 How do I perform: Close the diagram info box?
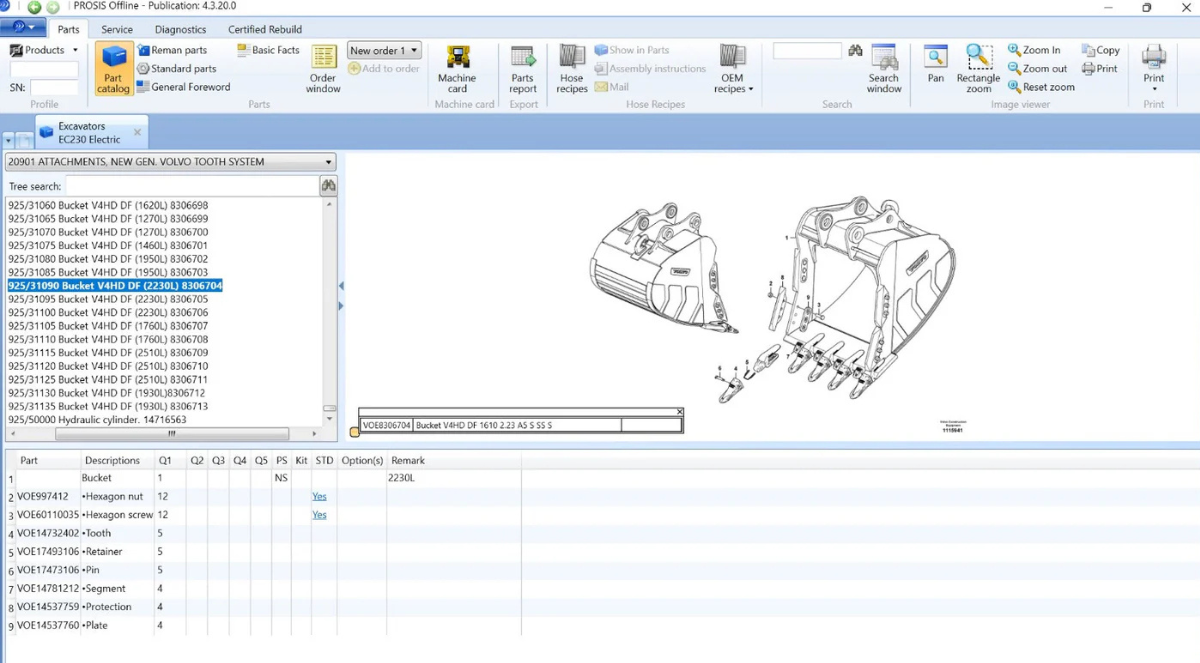click(x=679, y=412)
